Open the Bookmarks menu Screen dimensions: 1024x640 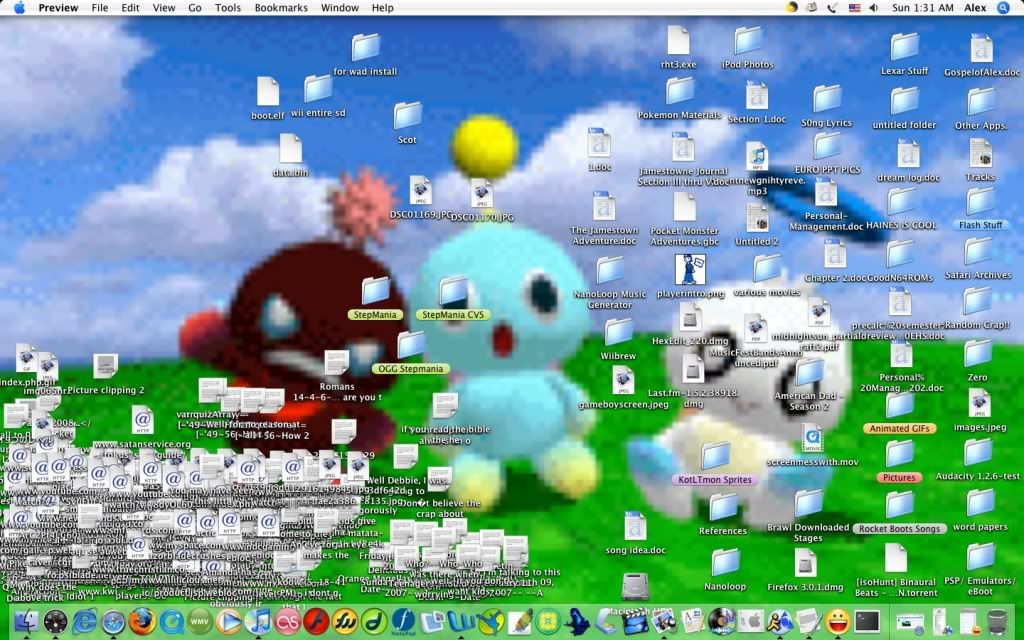(x=281, y=8)
